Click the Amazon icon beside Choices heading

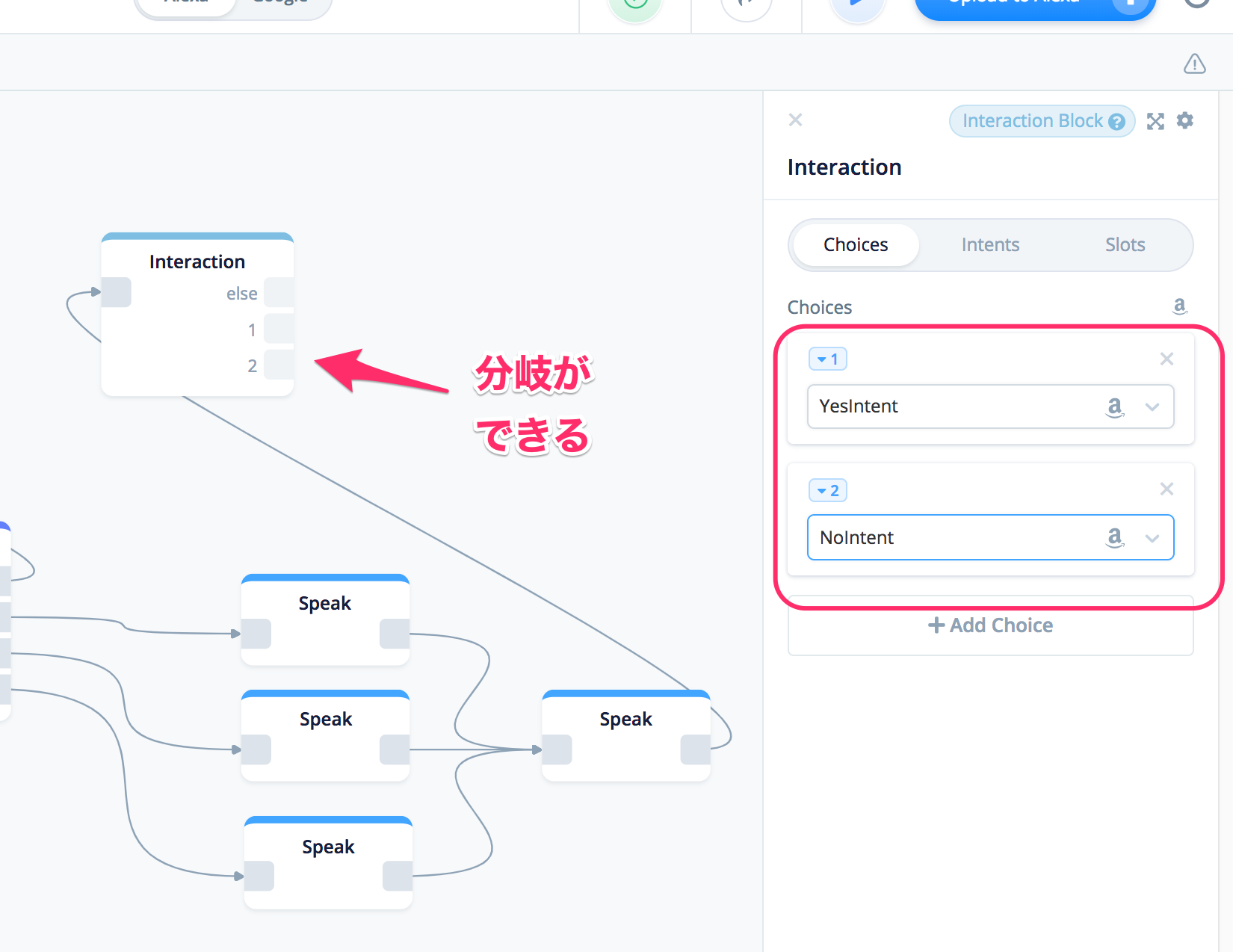[1179, 306]
